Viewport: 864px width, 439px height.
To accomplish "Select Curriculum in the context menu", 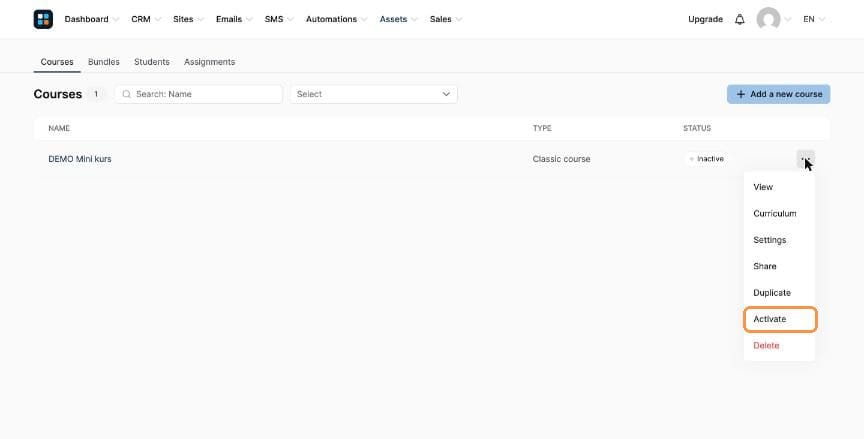I will [779, 214].
